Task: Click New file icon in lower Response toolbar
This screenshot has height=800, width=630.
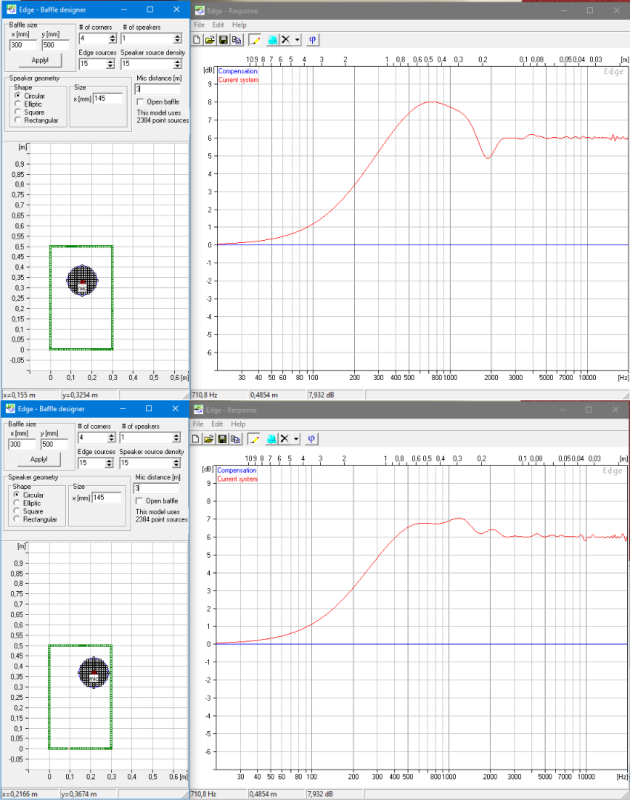Action: [x=195, y=439]
